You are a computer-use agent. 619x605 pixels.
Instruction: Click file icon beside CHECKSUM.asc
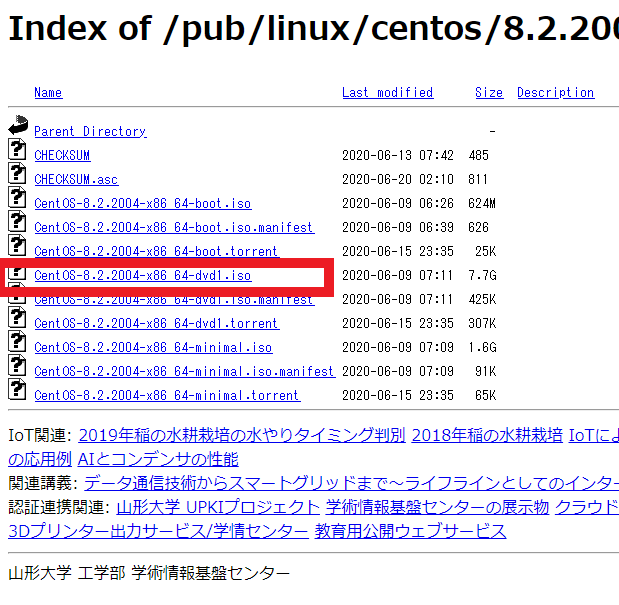(x=17, y=173)
